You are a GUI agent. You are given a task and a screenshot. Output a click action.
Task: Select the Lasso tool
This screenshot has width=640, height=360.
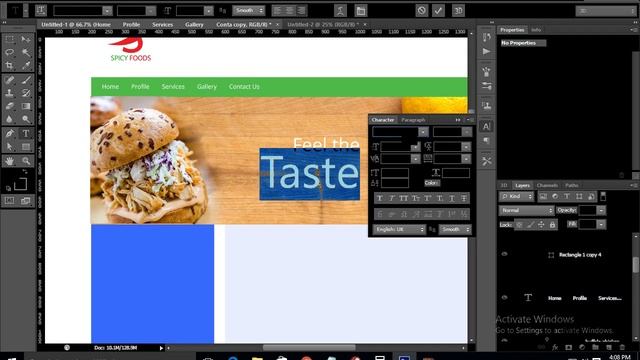click(x=9, y=52)
